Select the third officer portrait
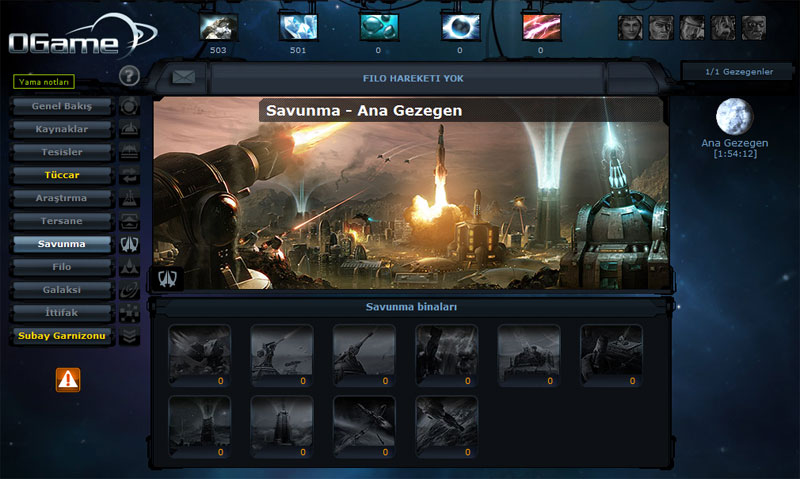The width and height of the screenshot is (800, 479). 692,28
